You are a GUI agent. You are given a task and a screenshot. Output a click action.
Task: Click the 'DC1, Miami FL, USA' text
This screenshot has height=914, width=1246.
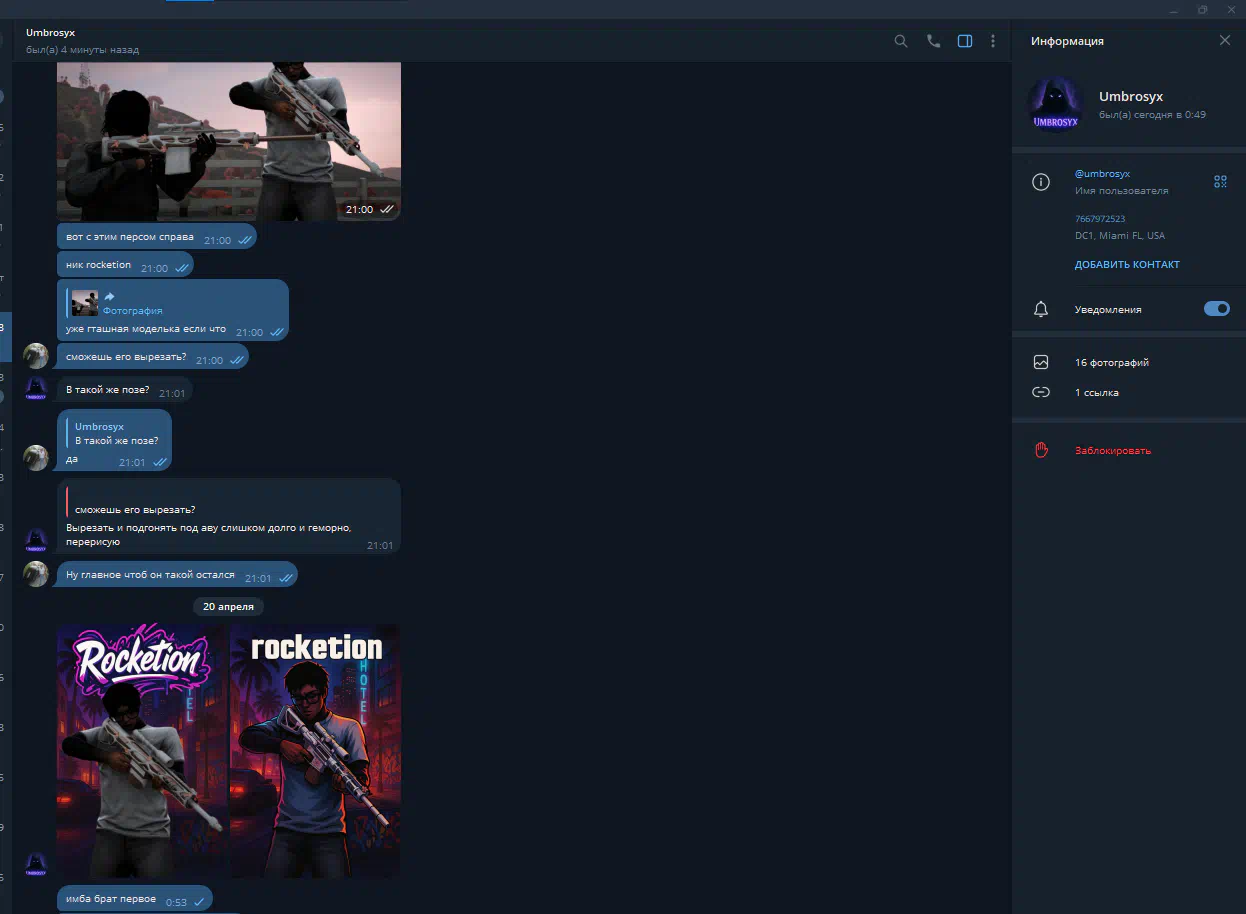1120,236
